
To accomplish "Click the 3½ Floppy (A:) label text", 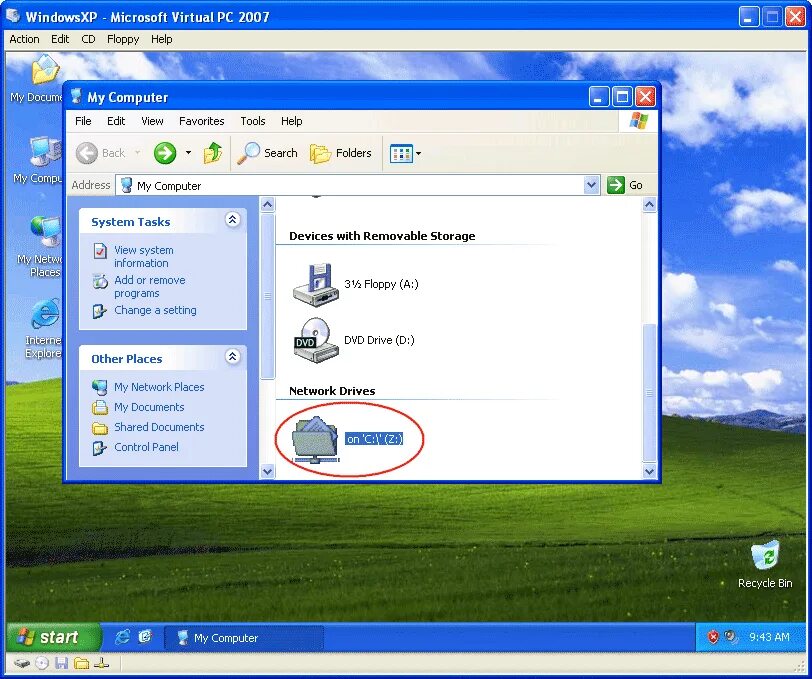I will (382, 284).
